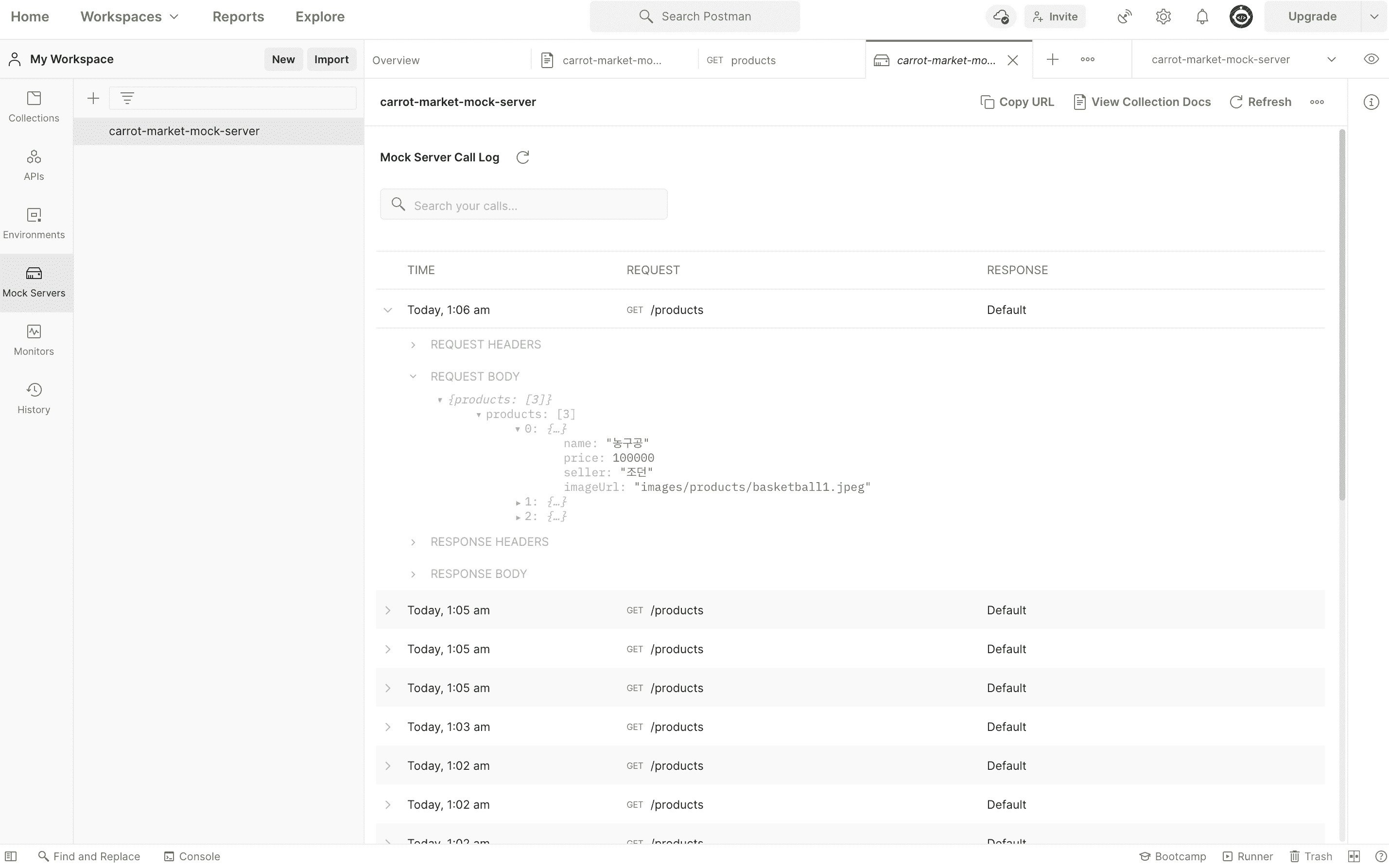Screen dimensions: 1389x868
Task: Click the sidebar filter icon
Action: coord(127,98)
